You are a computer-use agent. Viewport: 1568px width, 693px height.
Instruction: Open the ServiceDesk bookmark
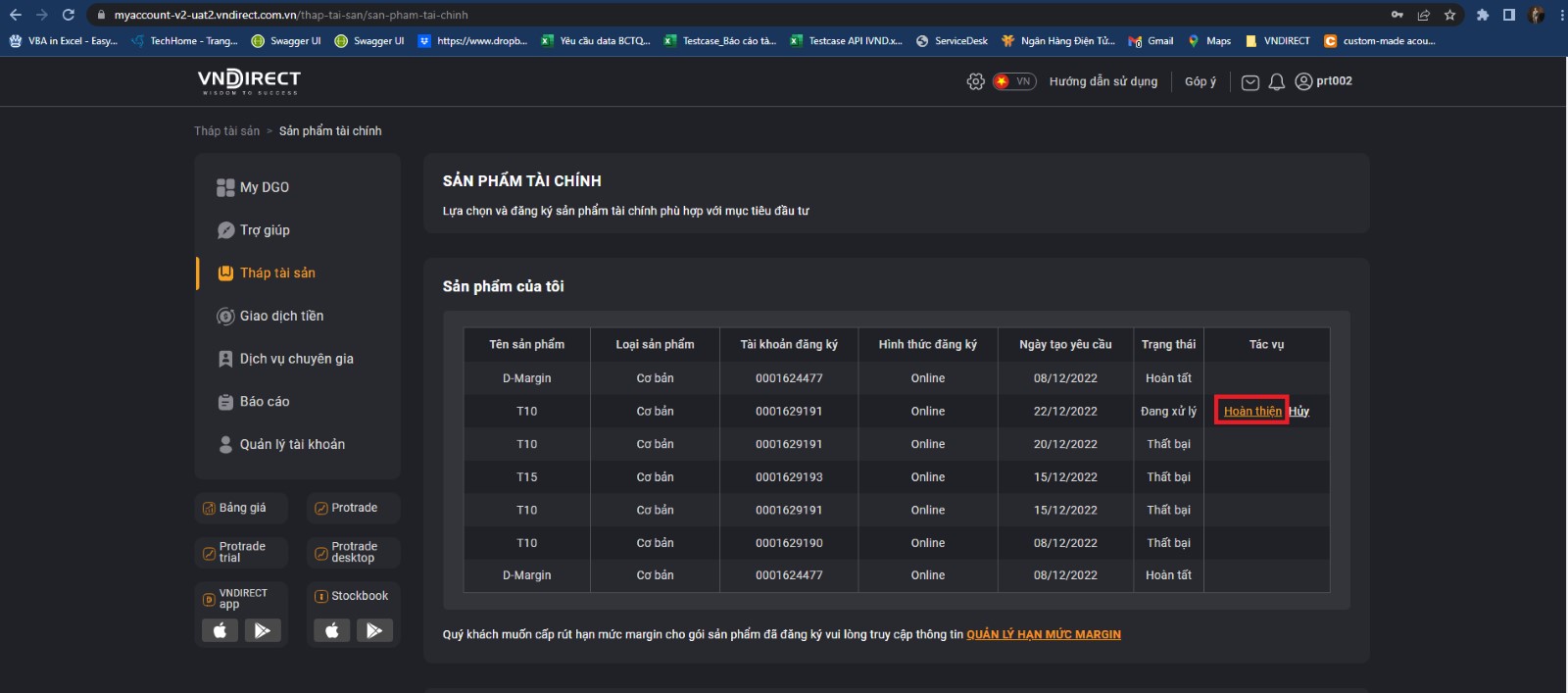(952, 41)
